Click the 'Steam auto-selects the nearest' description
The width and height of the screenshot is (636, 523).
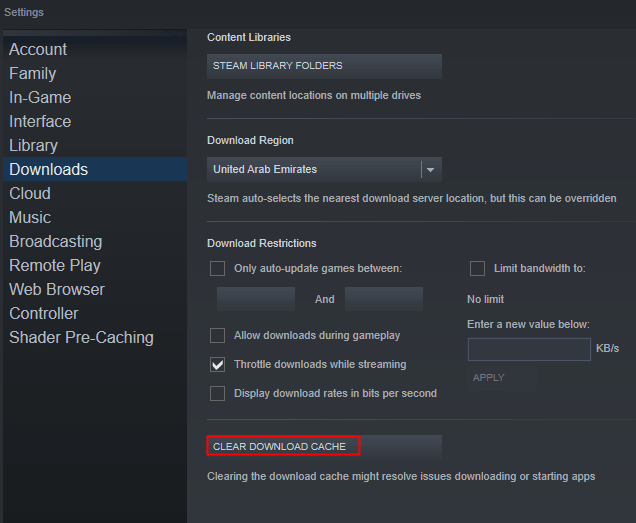tap(412, 198)
